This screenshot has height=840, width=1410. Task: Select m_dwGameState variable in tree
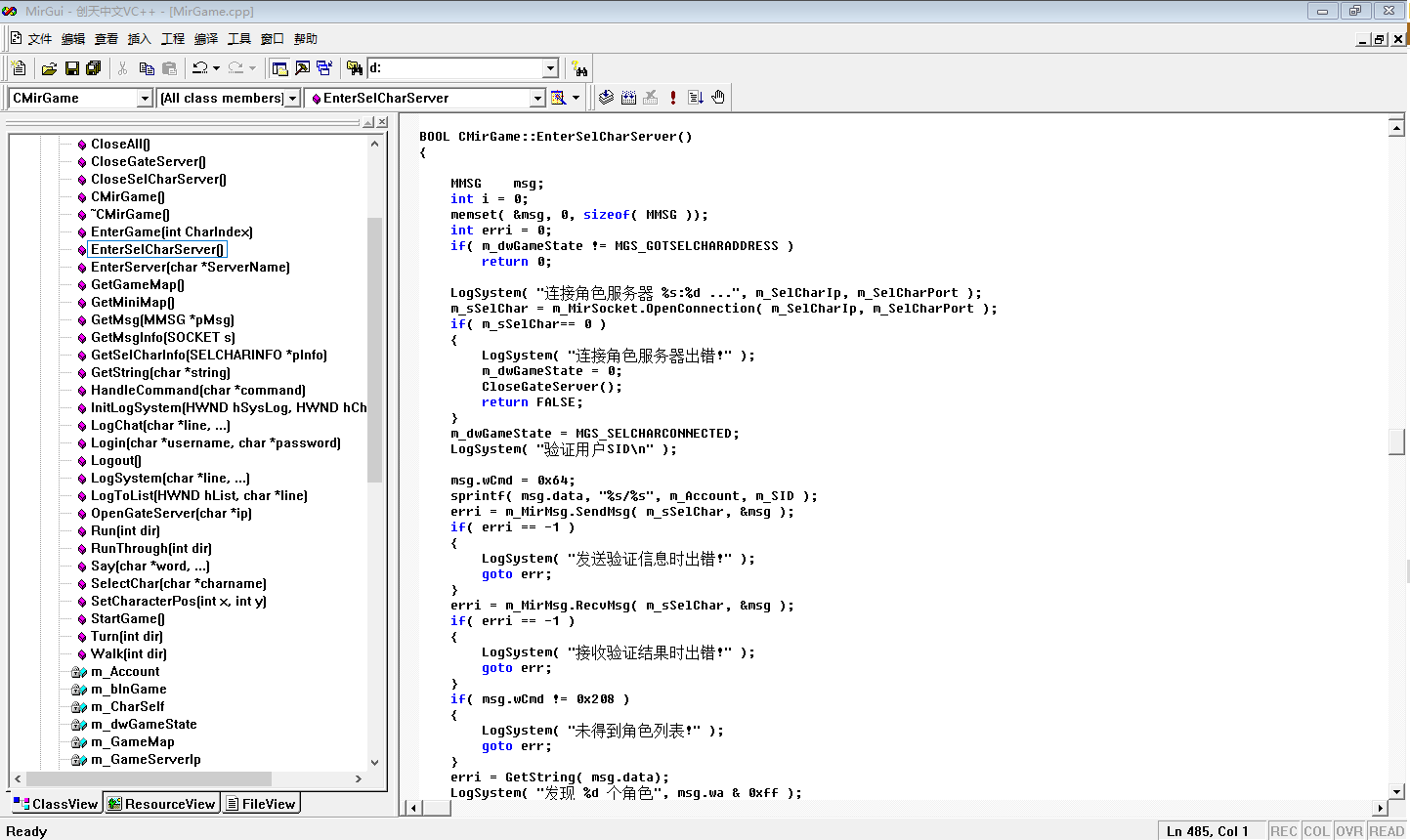(144, 724)
